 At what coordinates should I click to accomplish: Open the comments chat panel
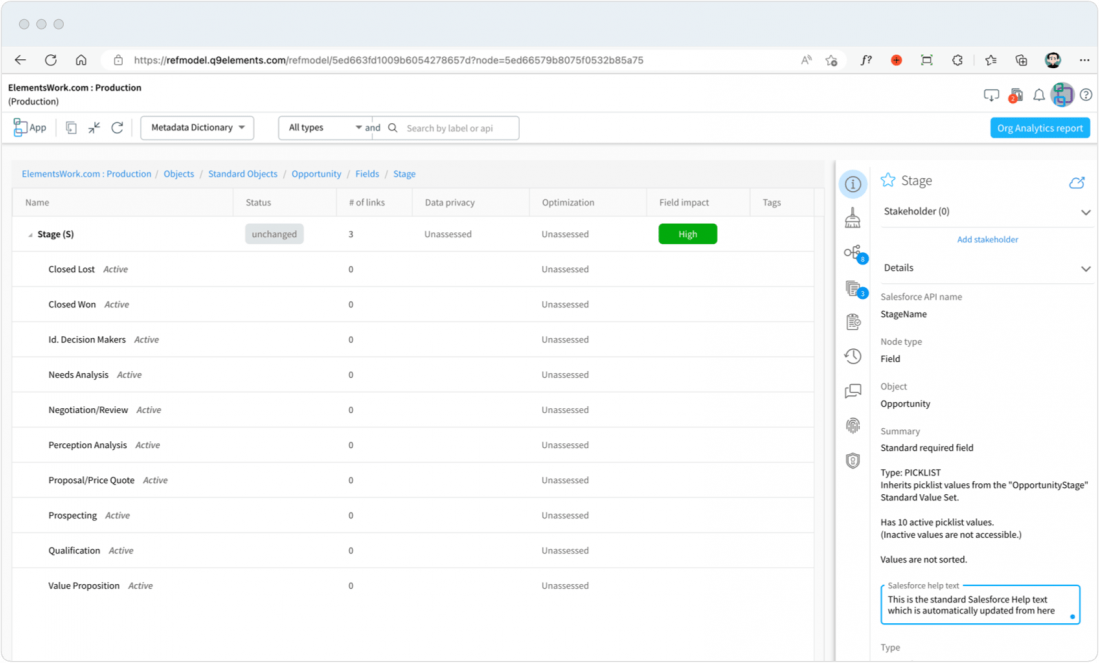[x=853, y=391]
